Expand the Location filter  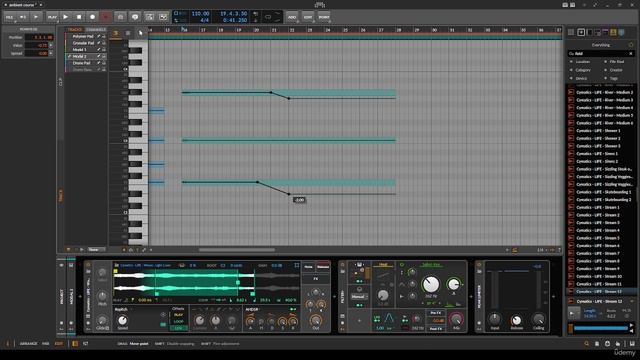click(582, 62)
